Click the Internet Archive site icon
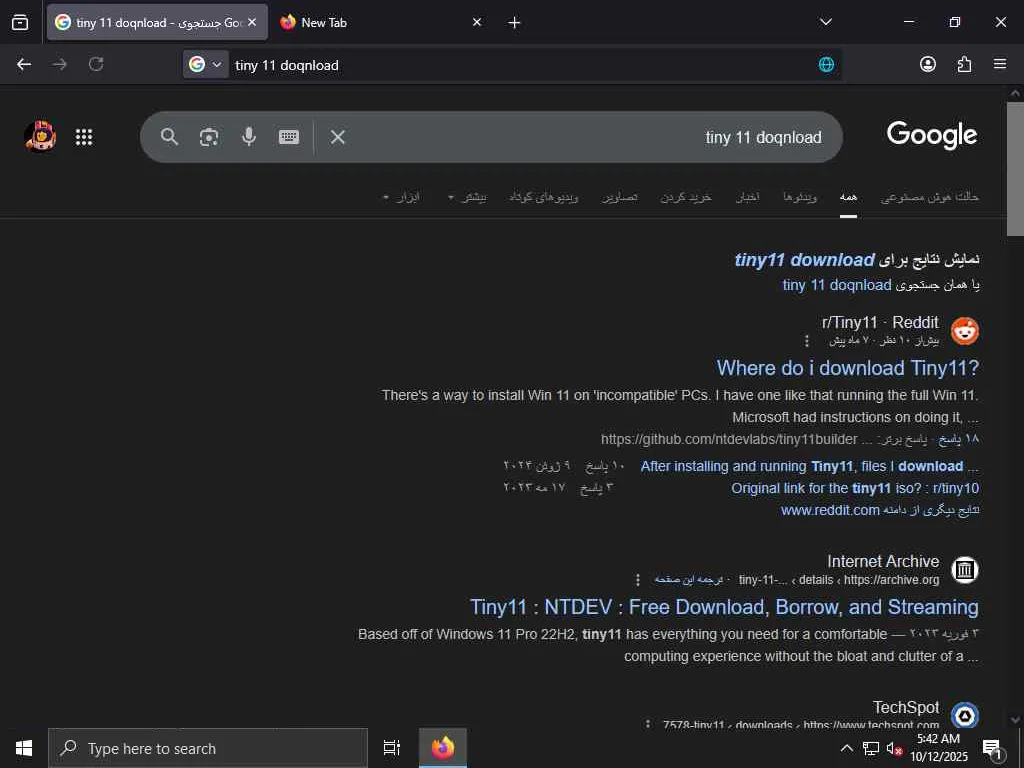Viewport: 1024px width, 768px height. pos(965,569)
